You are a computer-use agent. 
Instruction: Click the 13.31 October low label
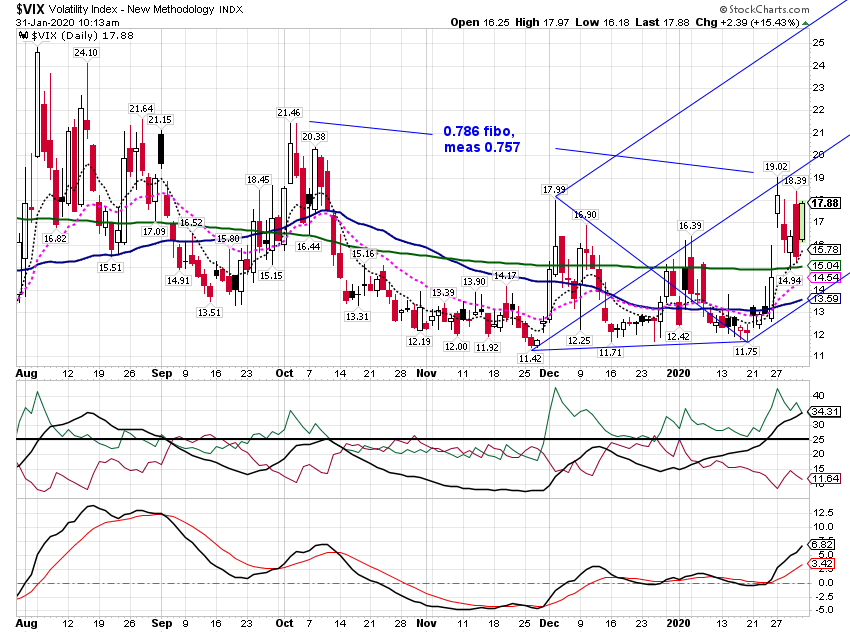(x=357, y=316)
